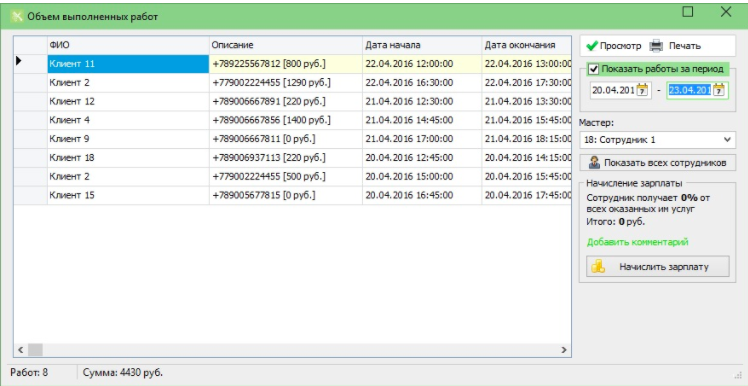Screen dimensions: 748x386
Task: Select the Клиент 4 cell
Action: 128,120
